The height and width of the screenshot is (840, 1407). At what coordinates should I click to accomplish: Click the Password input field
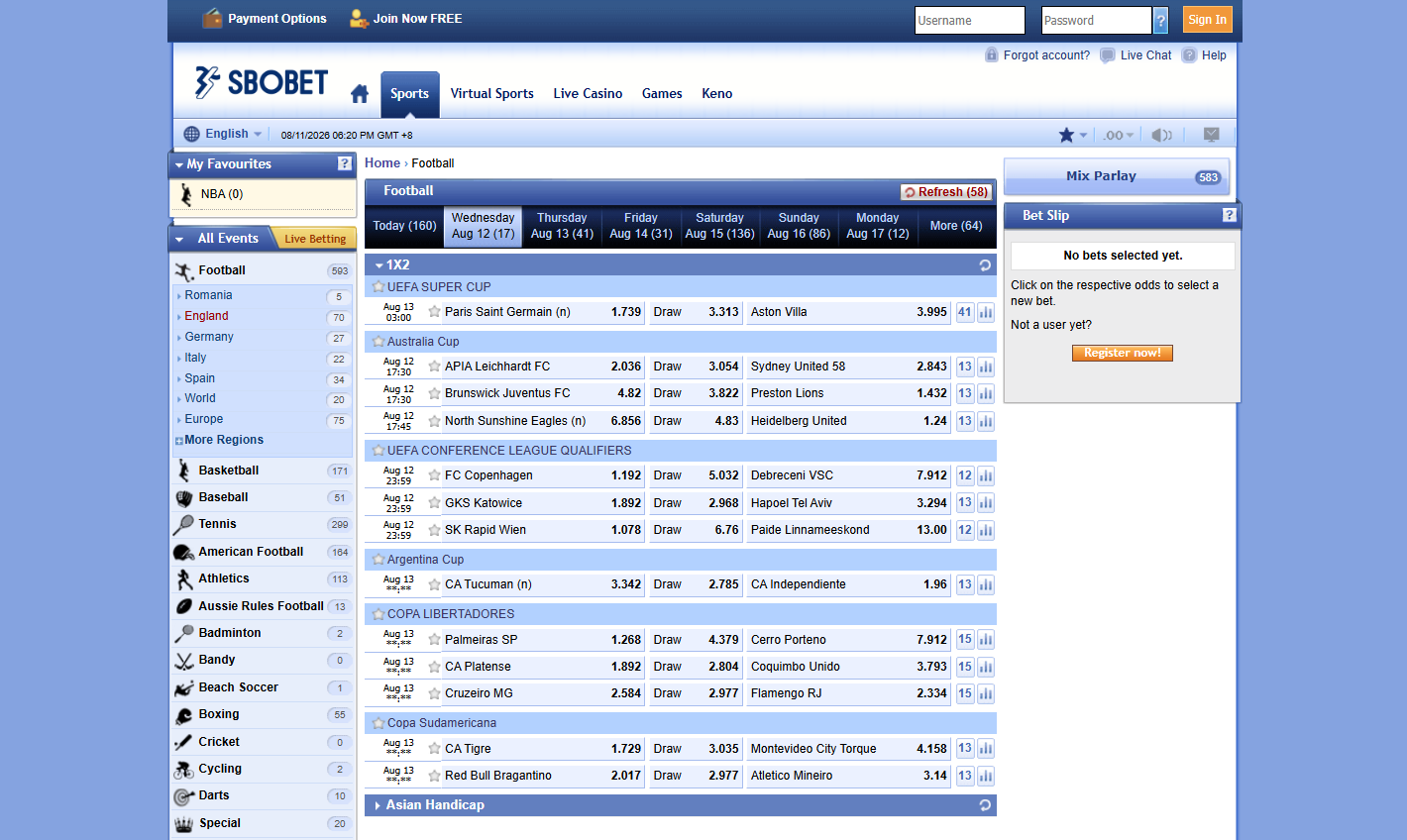pos(1096,20)
